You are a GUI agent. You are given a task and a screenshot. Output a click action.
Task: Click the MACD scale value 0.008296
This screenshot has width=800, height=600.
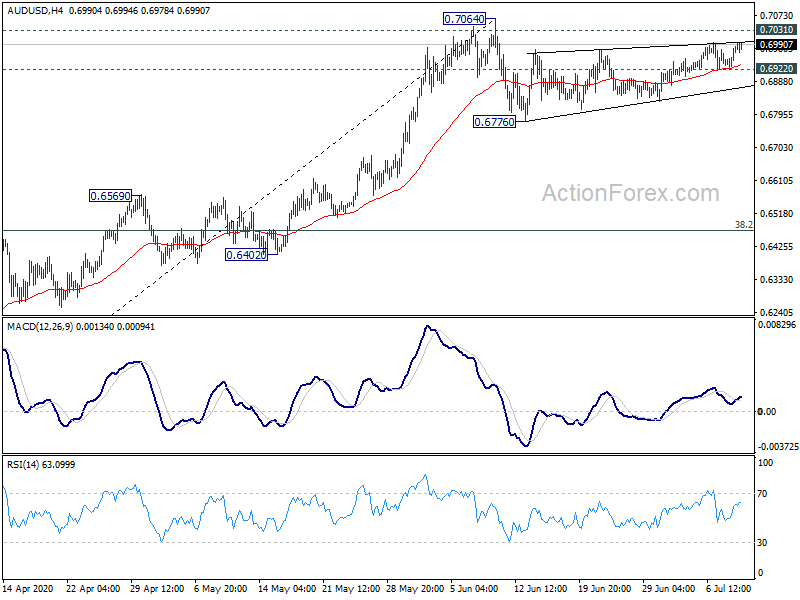tap(778, 324)
